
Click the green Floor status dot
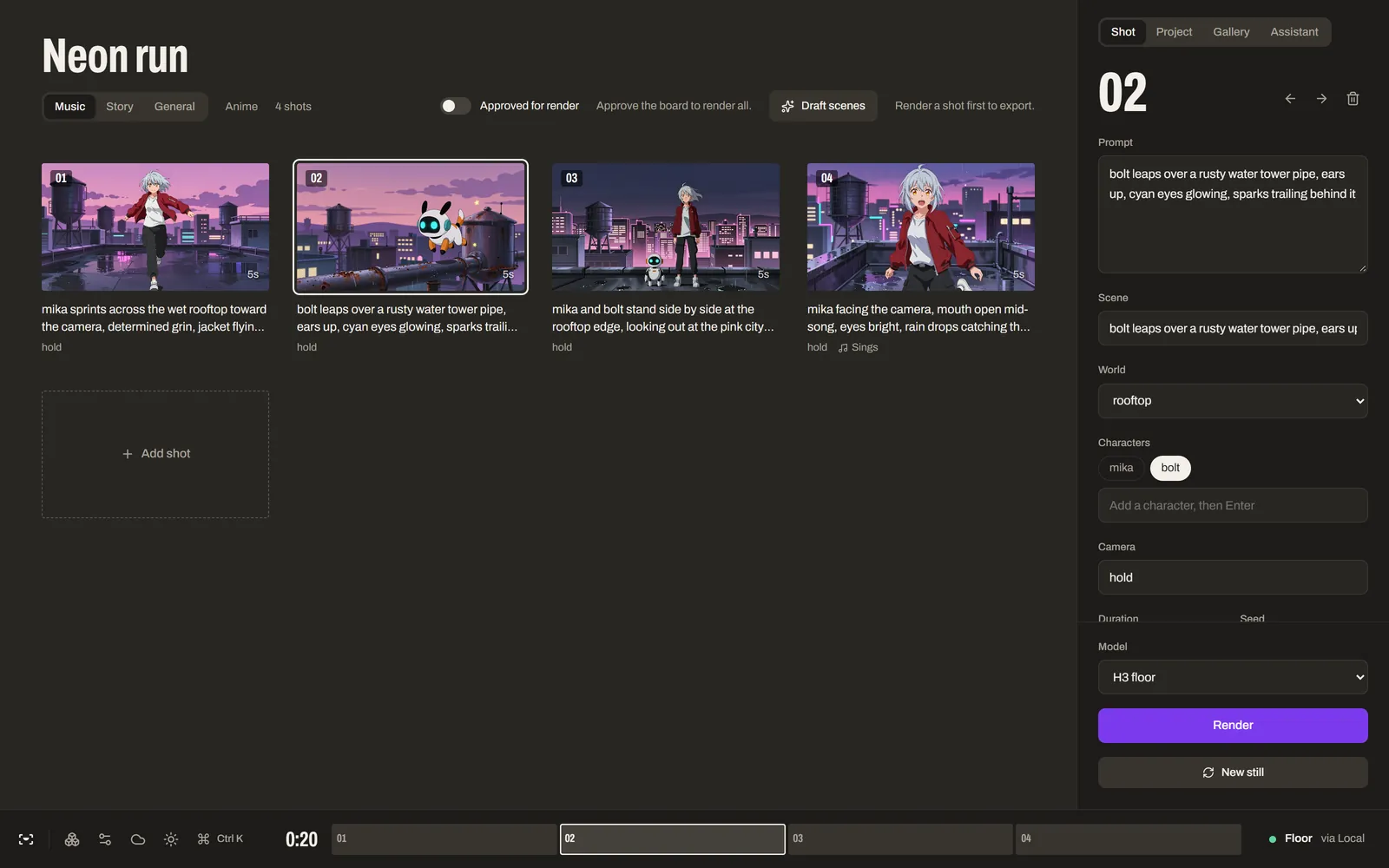pyautogui.click(x=1273, y=839)
